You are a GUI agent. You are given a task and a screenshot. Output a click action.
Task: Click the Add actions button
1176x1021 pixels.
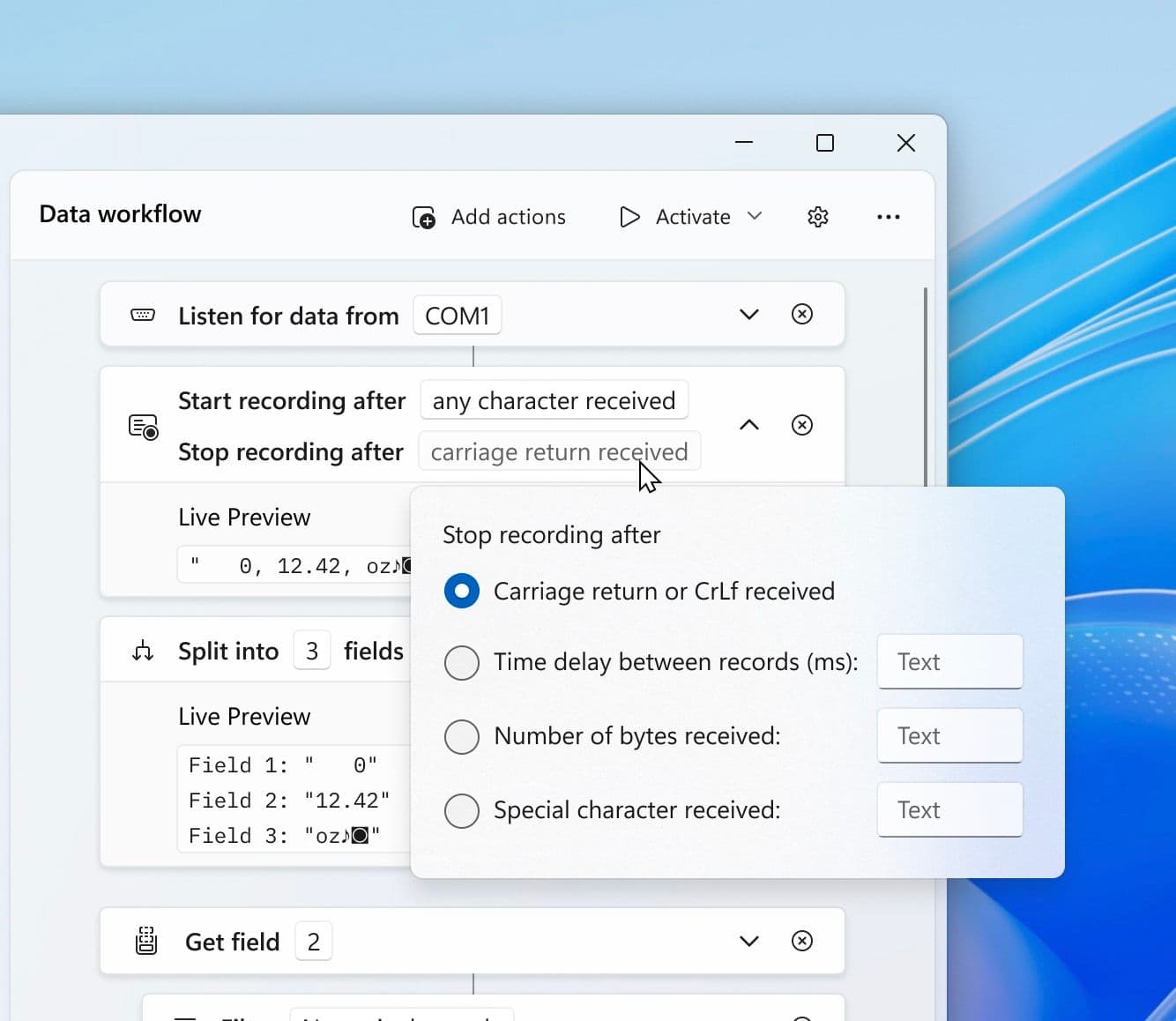(489, 217)
